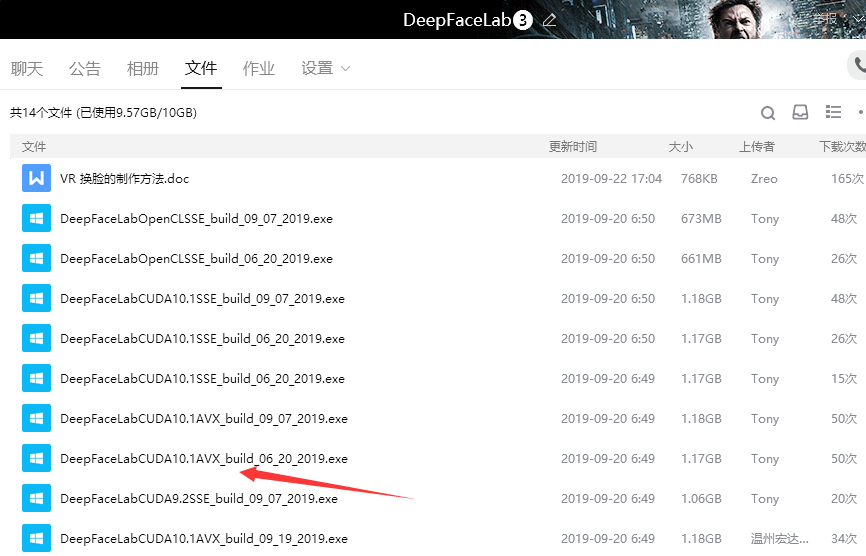Click the 673MB size cell
Viewport: 866px width, 556px height.
pos(701,219)
